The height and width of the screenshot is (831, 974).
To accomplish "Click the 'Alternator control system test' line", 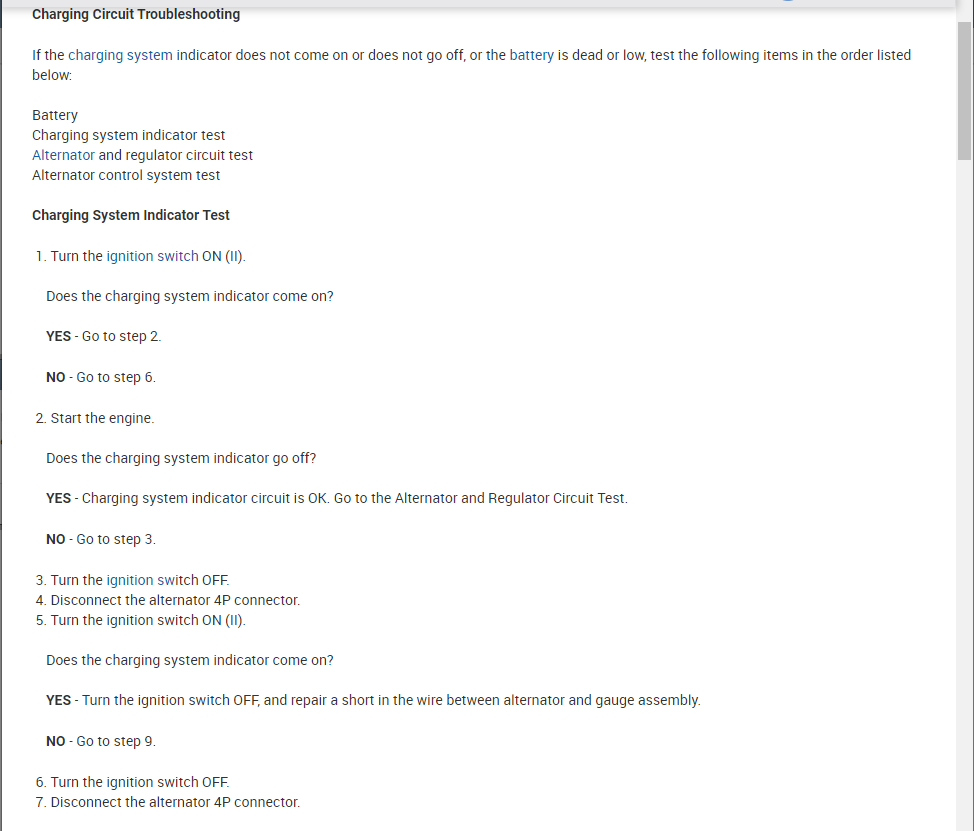I will pyautogui.click(x=126, y=175).
